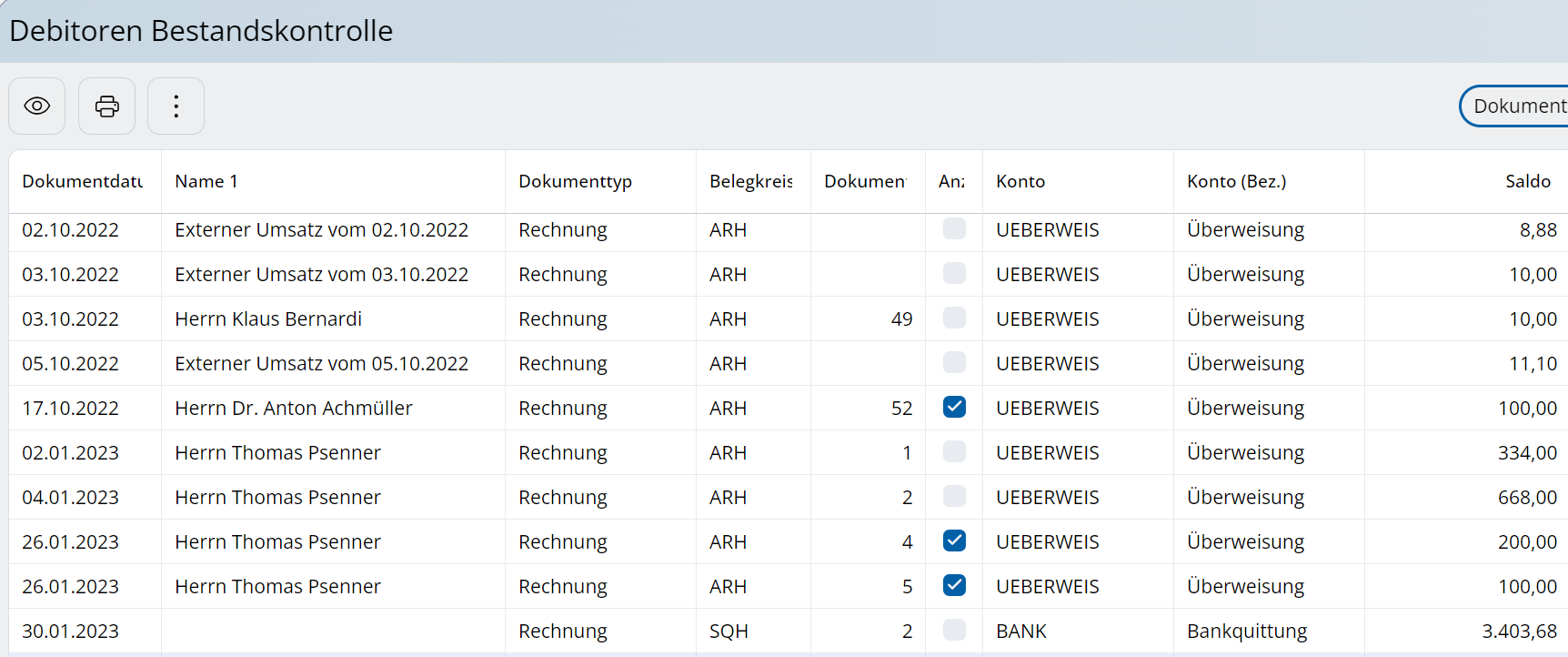The width and height of the screenshot is (1568, 657).
Task: Uncheck the checkbox for Herrn Dr. Anton Achmüller
Action: (954, 407)
